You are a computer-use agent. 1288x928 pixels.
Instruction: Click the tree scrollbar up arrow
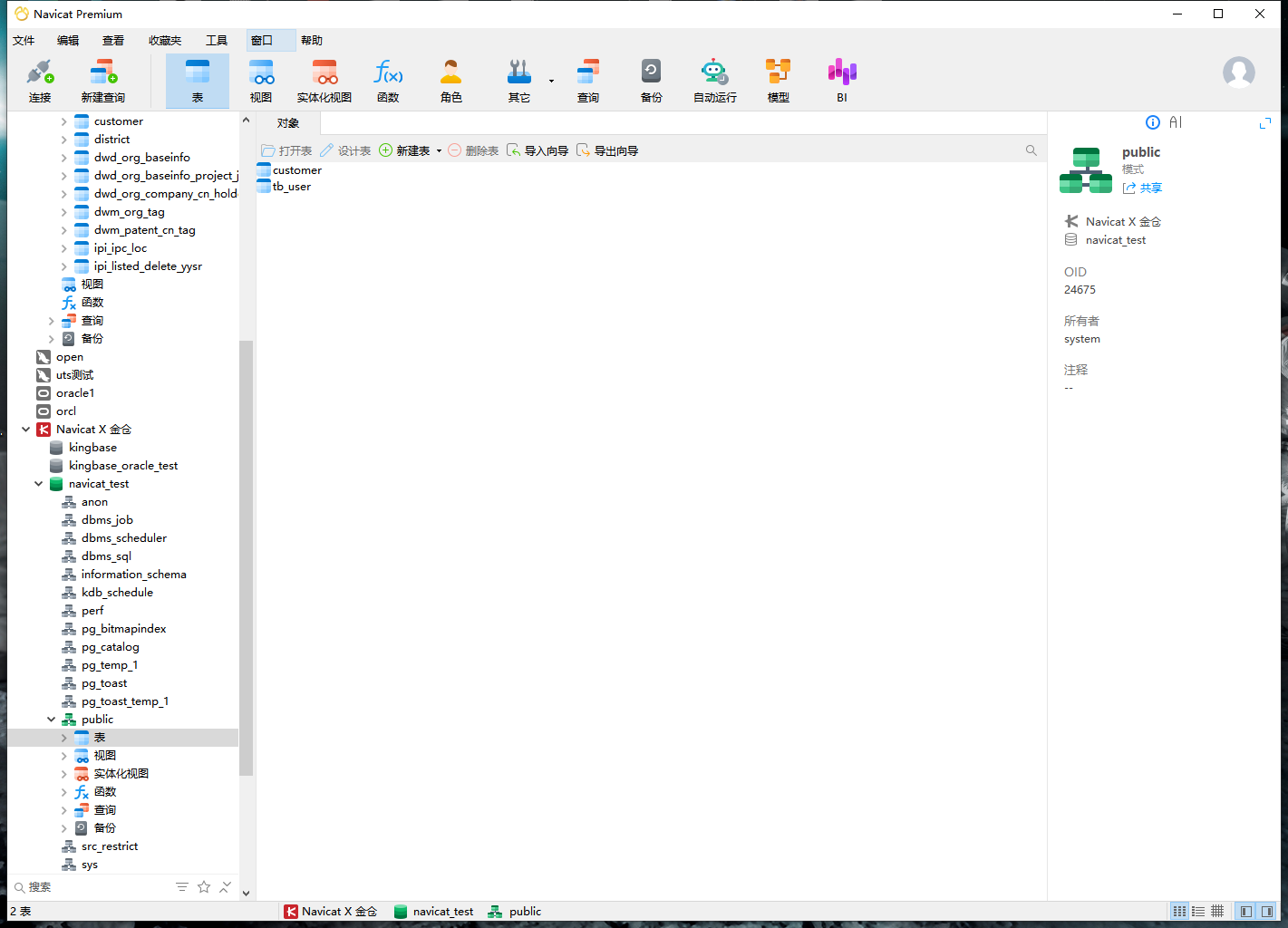246,120
